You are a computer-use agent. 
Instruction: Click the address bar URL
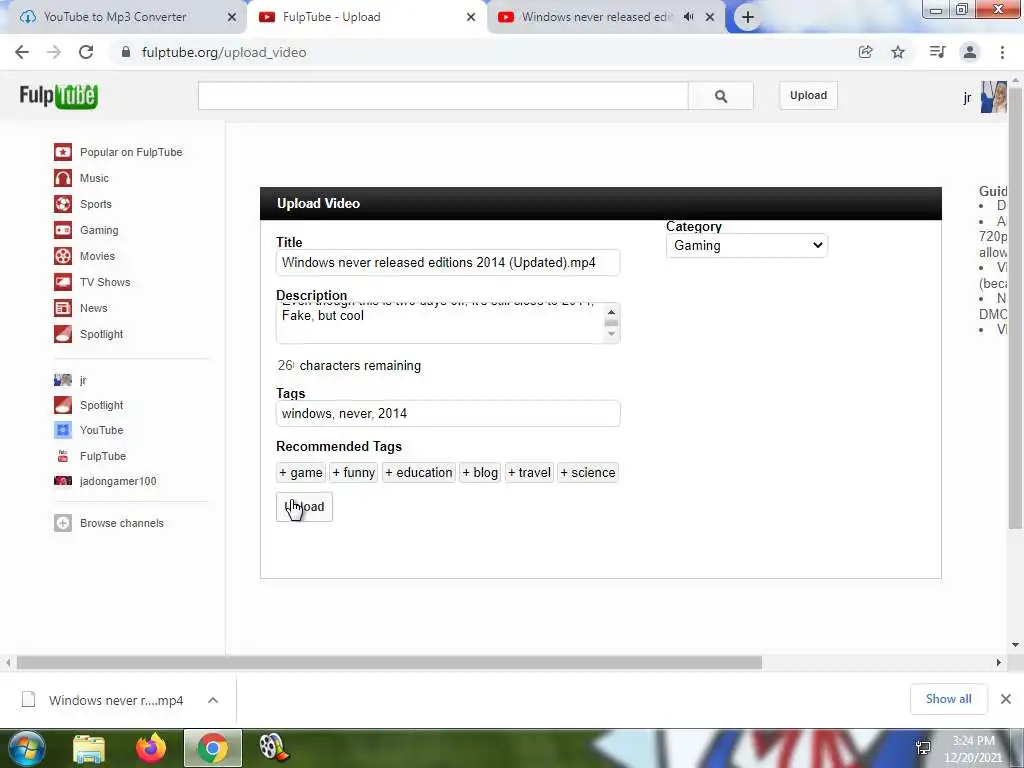pyautogui.click(x=224, y=52)
